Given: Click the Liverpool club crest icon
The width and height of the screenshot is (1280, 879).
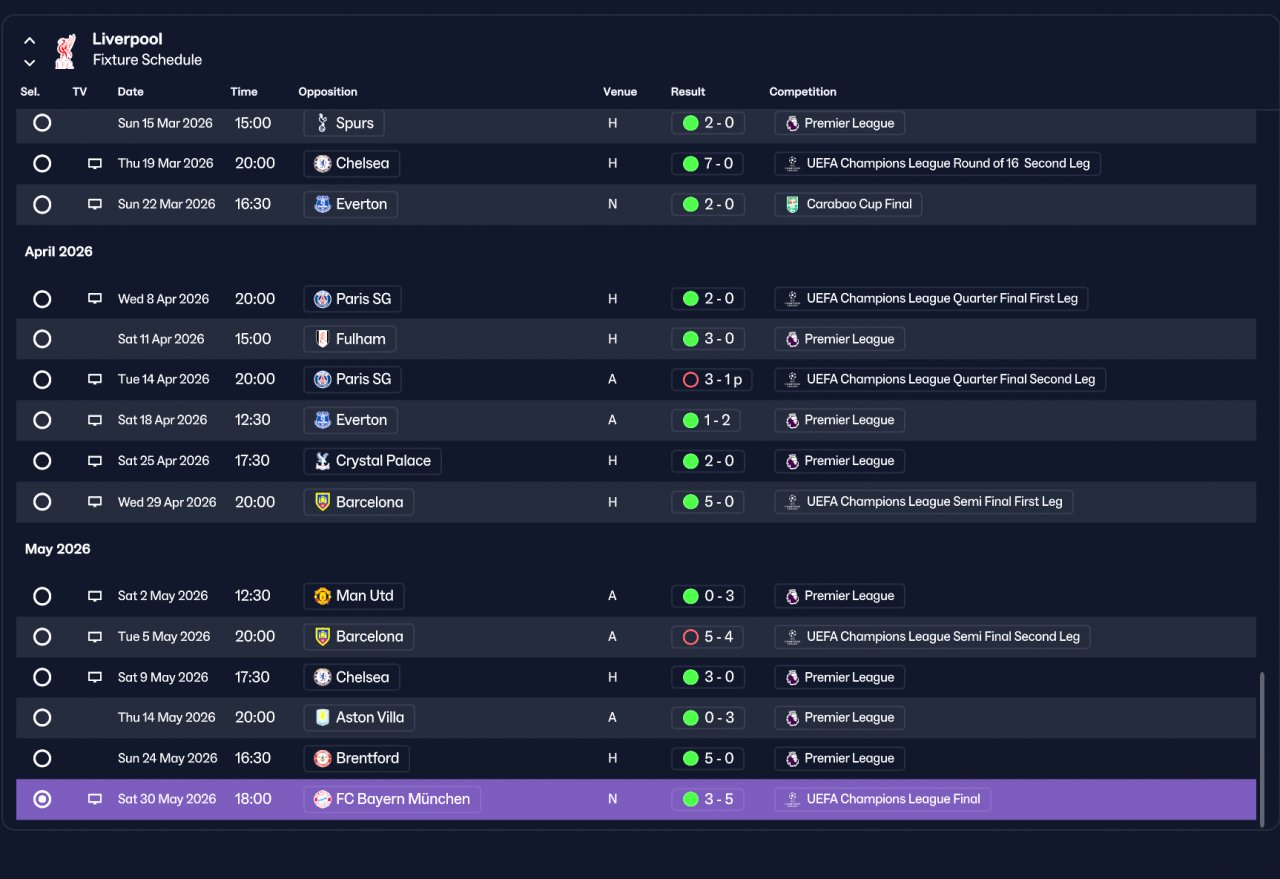Looking at the screenshot, I should click(65, 50).
